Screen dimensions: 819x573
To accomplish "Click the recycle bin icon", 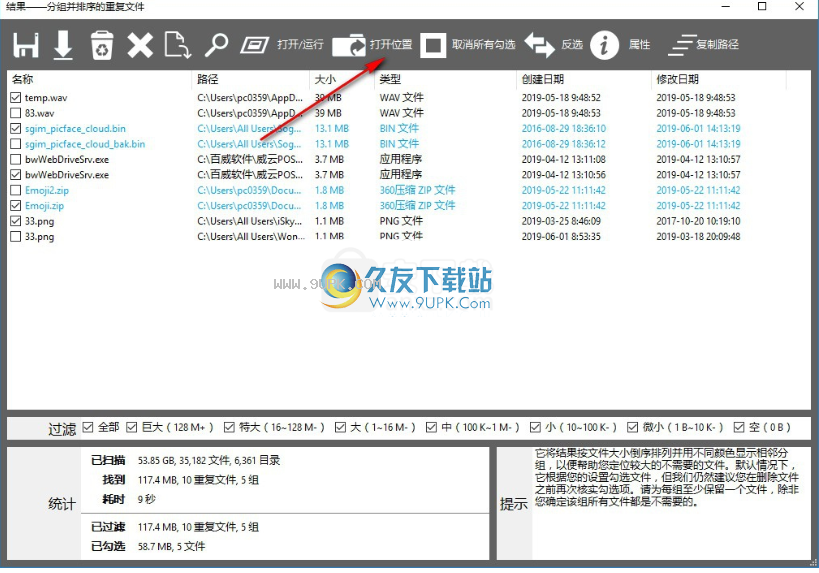I will [102, 45].
